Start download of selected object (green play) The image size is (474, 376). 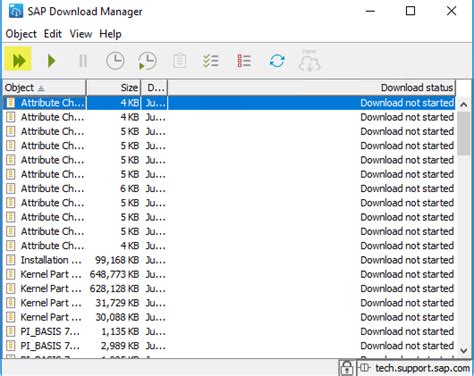[x=51, y=61]
